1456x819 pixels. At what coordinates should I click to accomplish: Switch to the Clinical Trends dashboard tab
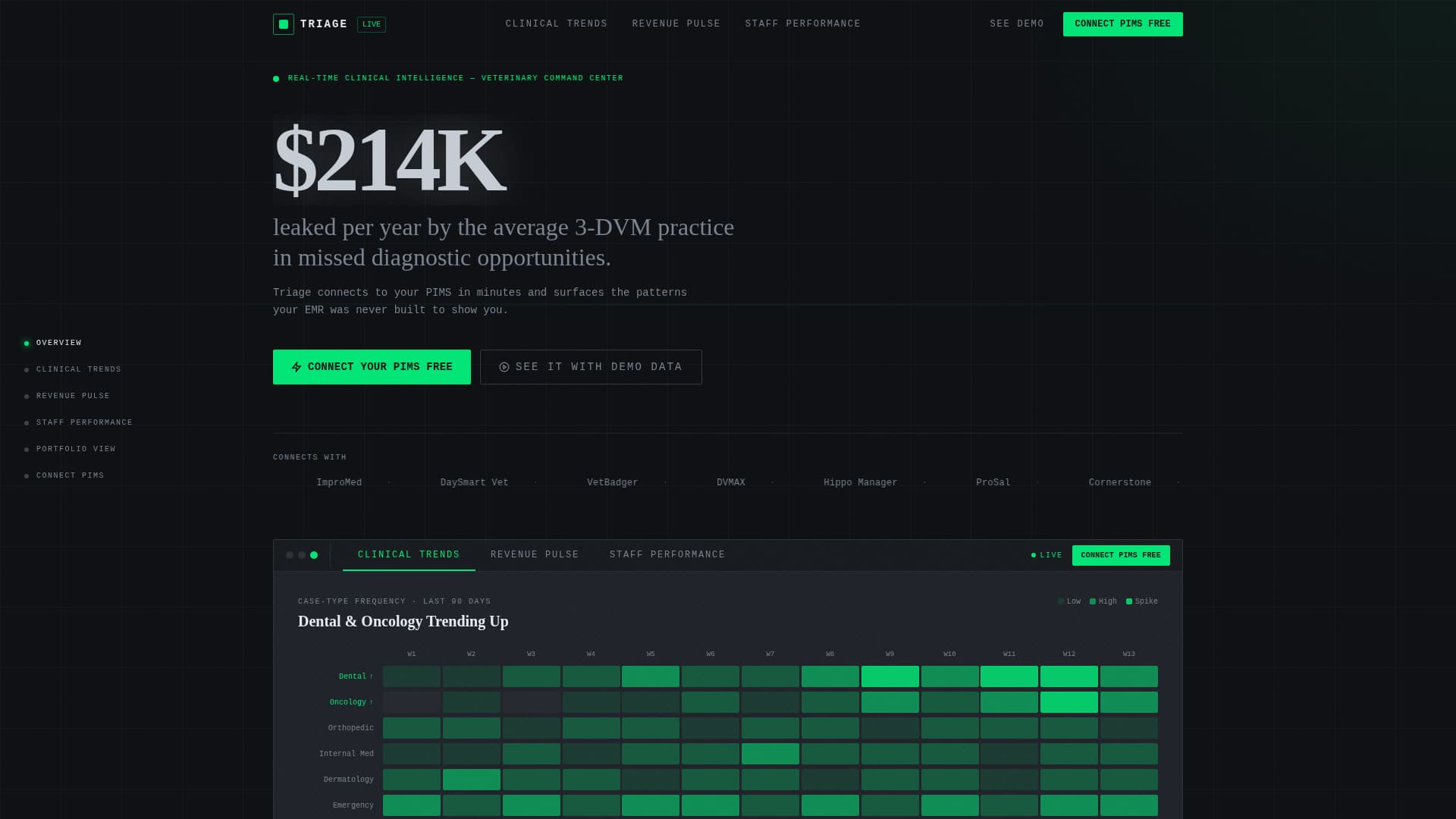click(409, 555)
